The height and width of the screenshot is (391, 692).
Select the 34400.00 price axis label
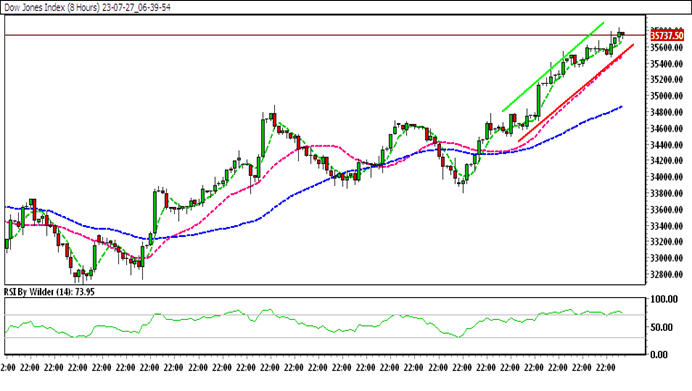tap(666, 145)
